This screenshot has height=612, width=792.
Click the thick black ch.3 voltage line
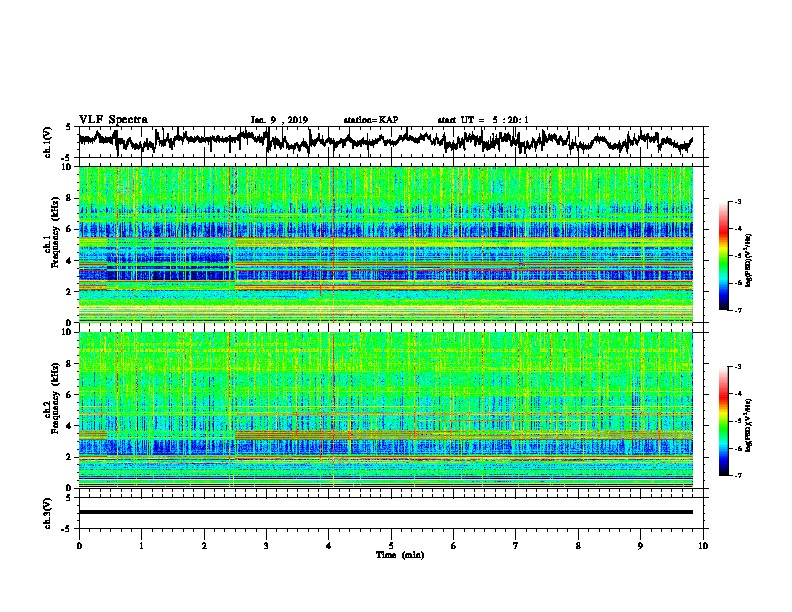click(385, 512)
